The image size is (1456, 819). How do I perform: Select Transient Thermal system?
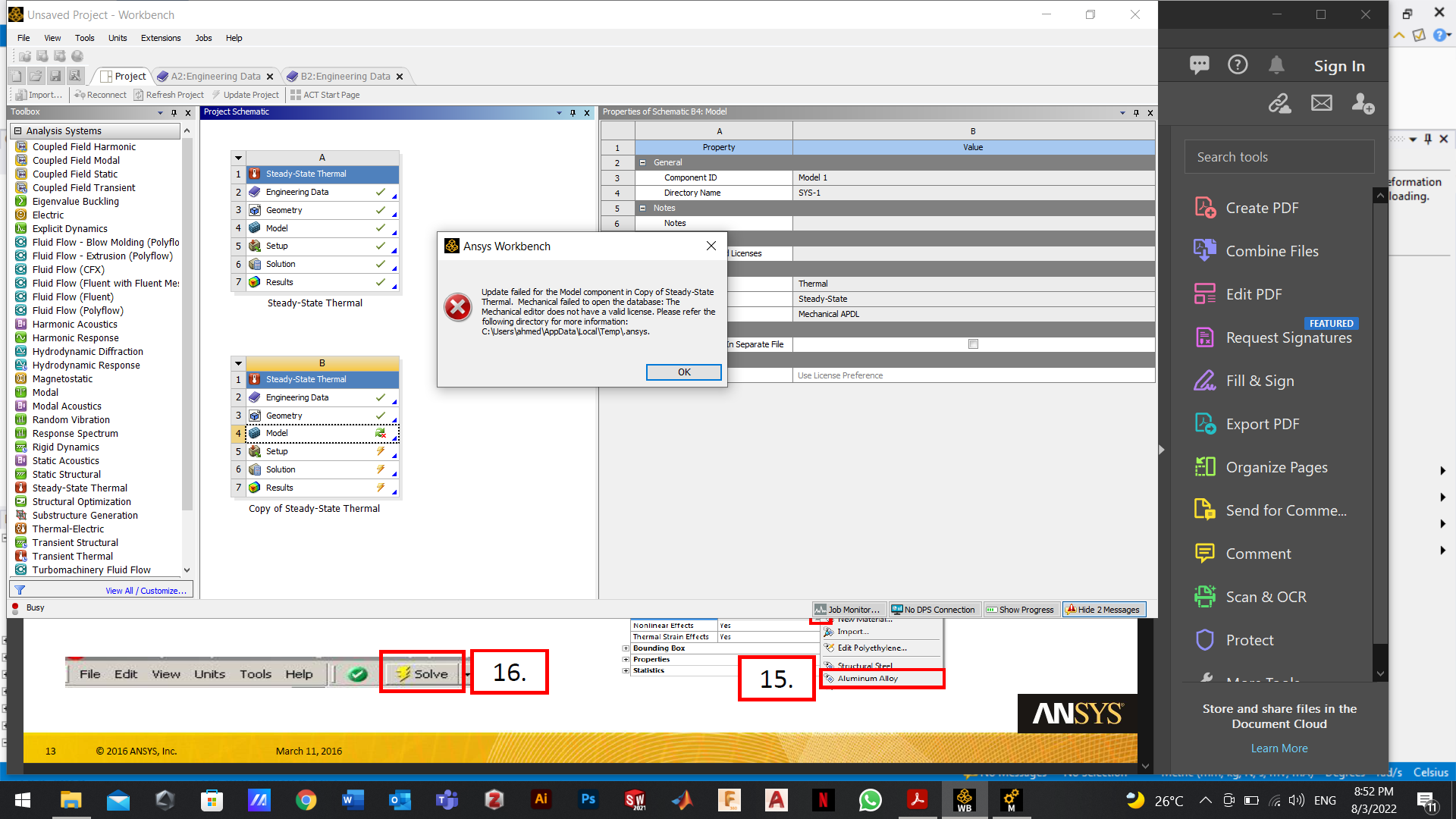(x=72, y=557)
